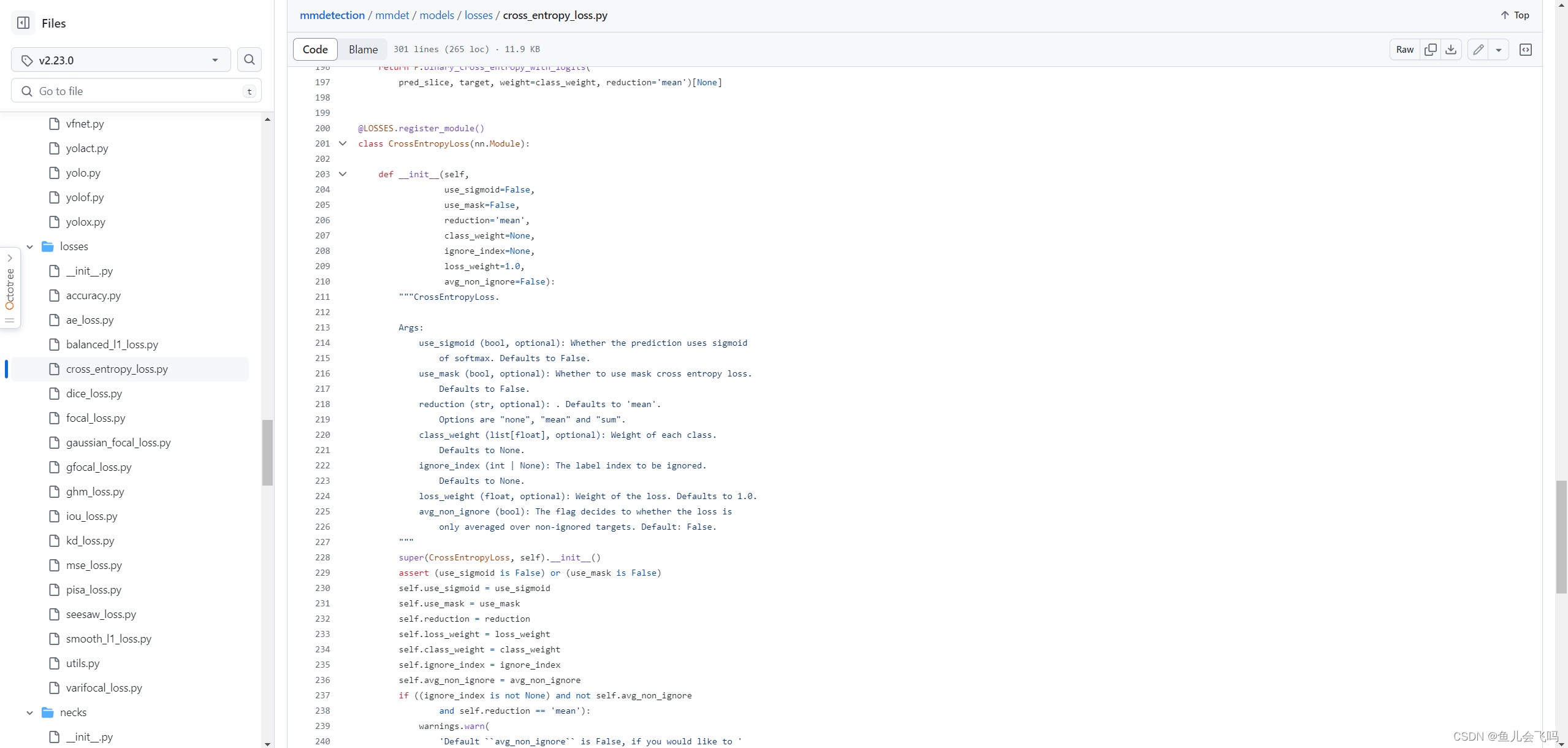This screenshot has height=748, width=1568.
Task: Open focal_loss.py in the file tree
Action: click(96, 418)
